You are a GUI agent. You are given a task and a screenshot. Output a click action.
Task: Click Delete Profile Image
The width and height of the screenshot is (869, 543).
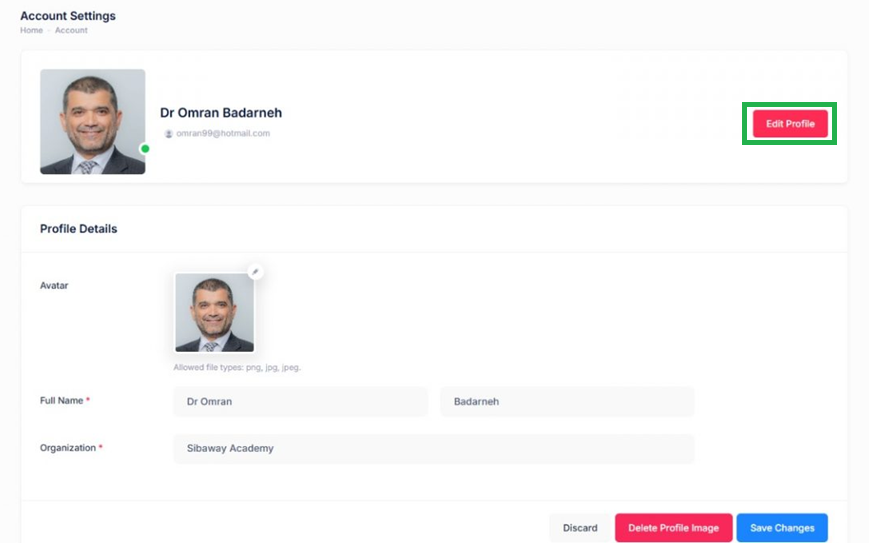(673, 527)
